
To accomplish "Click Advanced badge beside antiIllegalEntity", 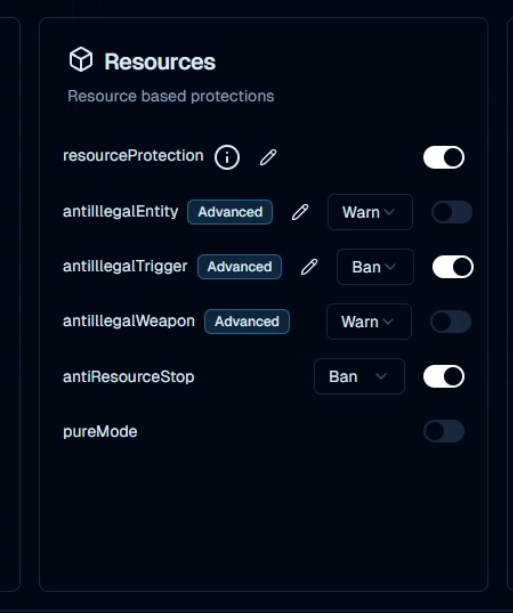I will [x=230, y=212].
